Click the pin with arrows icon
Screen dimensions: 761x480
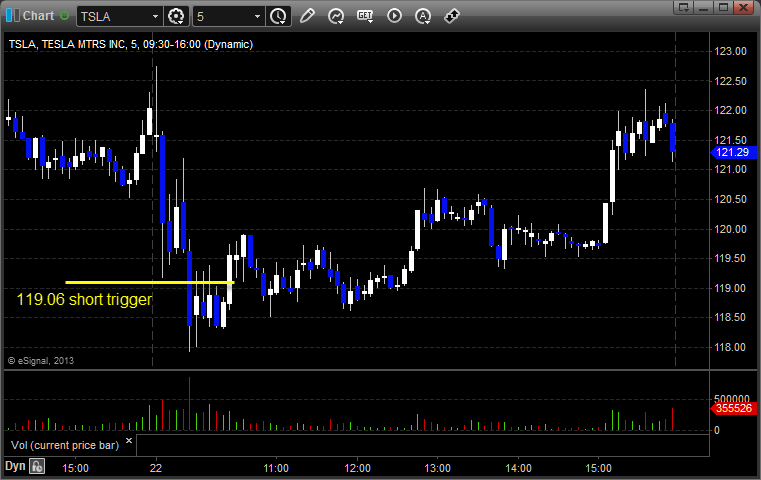tap(452, 16)
